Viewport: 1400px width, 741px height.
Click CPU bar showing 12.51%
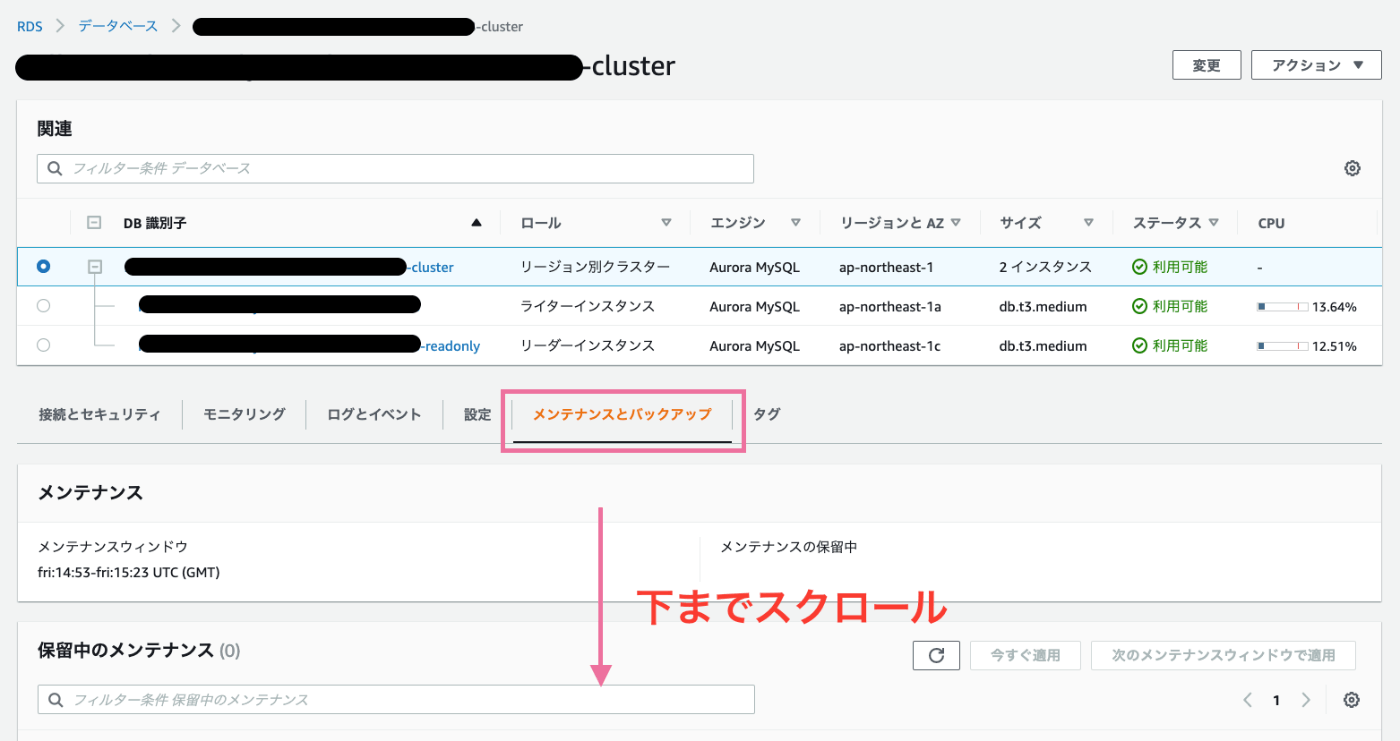[1284, 346]
